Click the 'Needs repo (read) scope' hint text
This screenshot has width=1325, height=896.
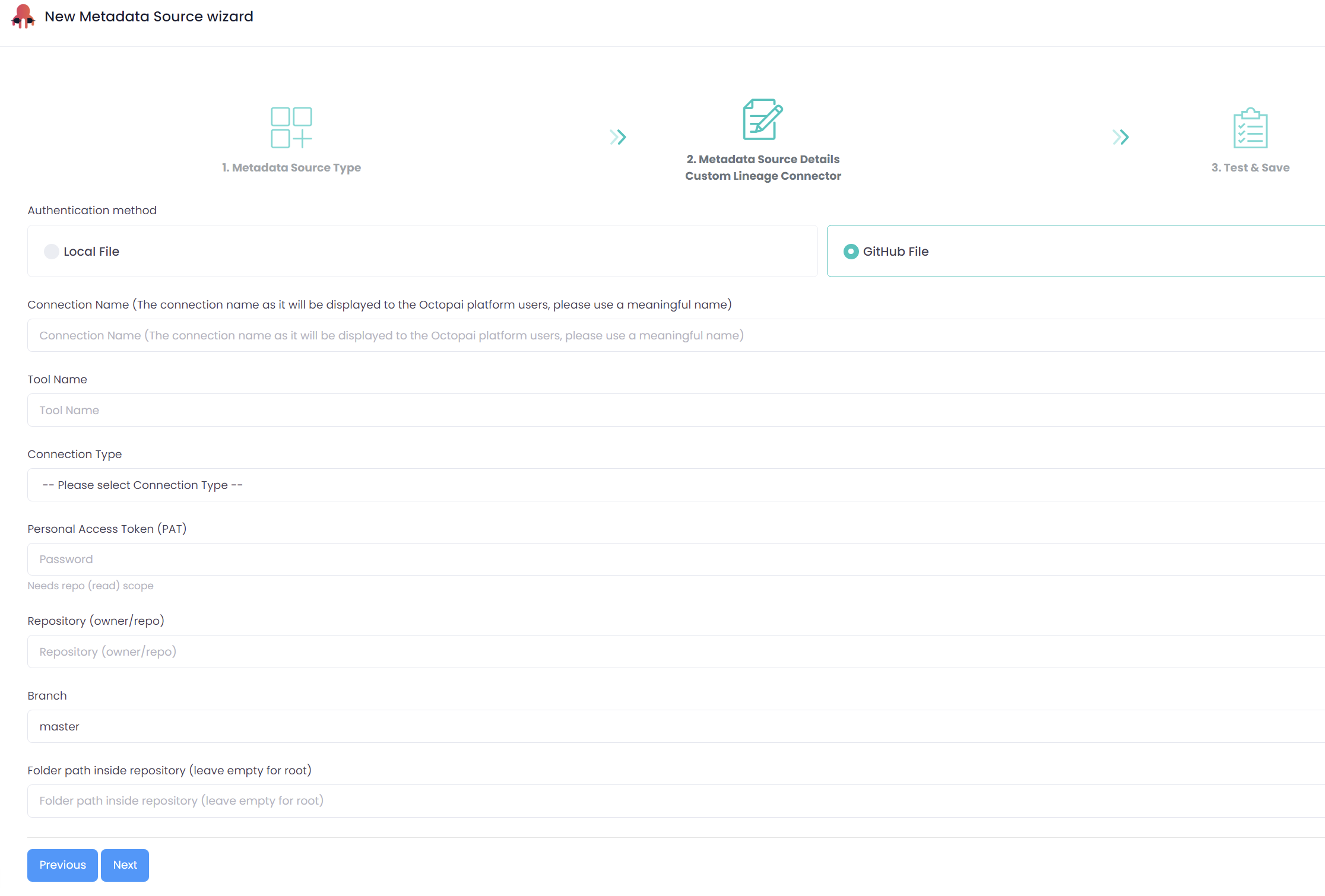tap(90, 586)
